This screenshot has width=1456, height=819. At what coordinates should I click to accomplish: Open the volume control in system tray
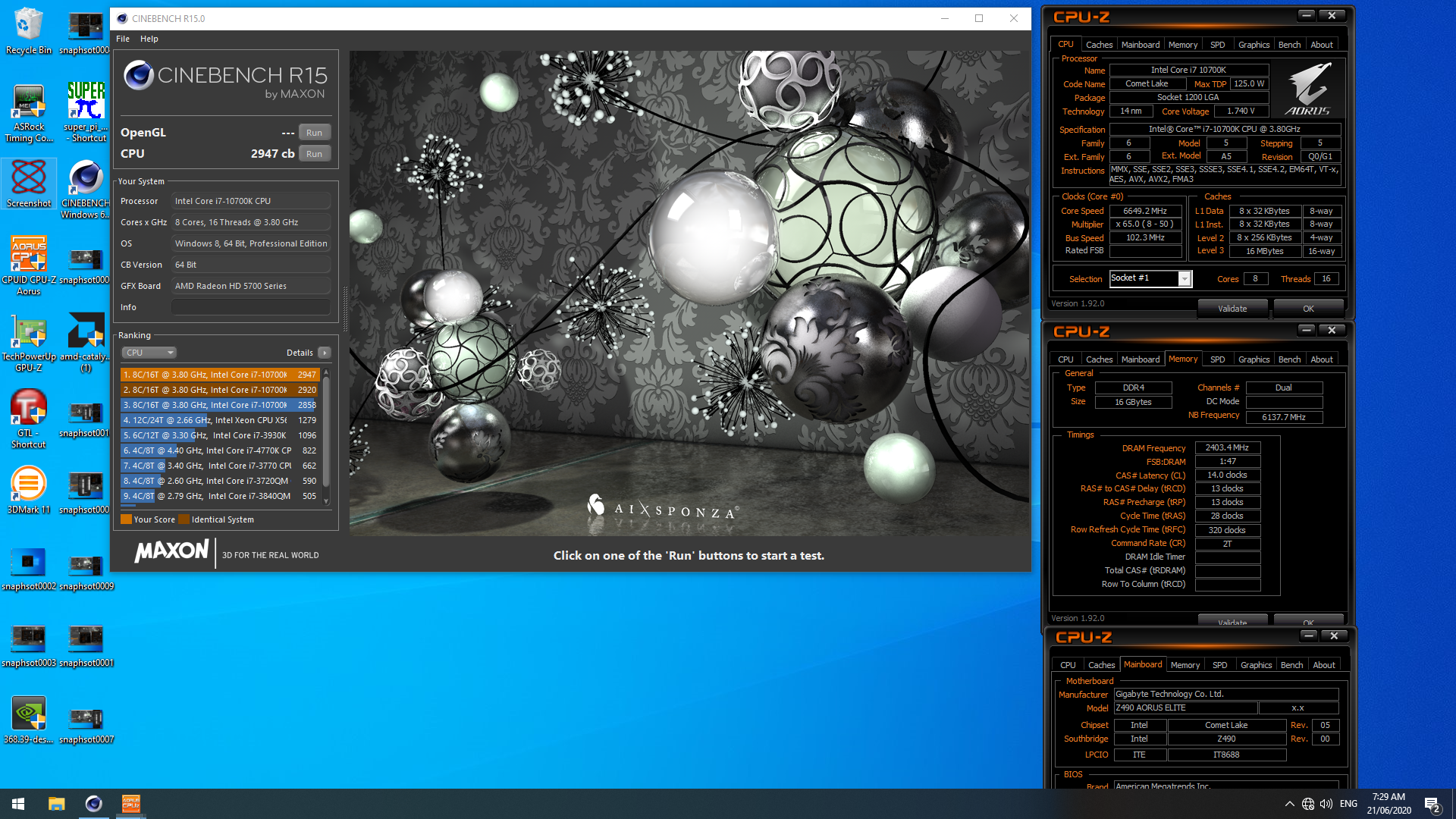[x=1326, y=804]
